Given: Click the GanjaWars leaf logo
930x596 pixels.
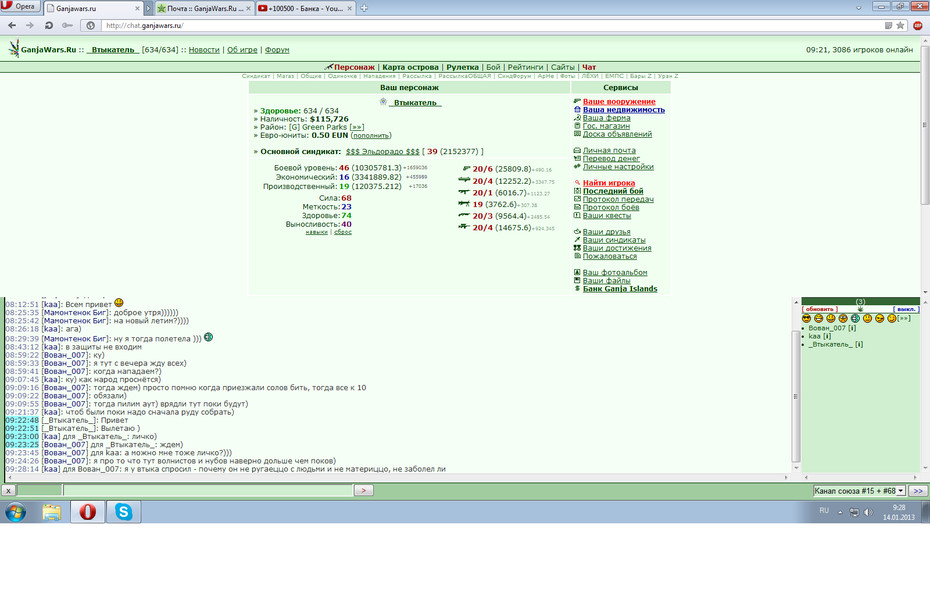Looking at the screenshot, I should pos(14,49).
